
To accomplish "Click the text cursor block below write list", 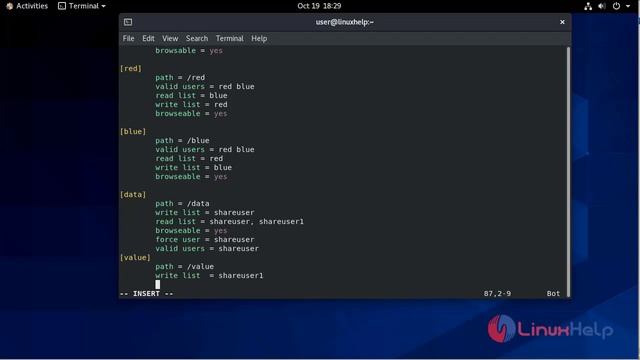I will pyautogui.click(x=158, y=284).
